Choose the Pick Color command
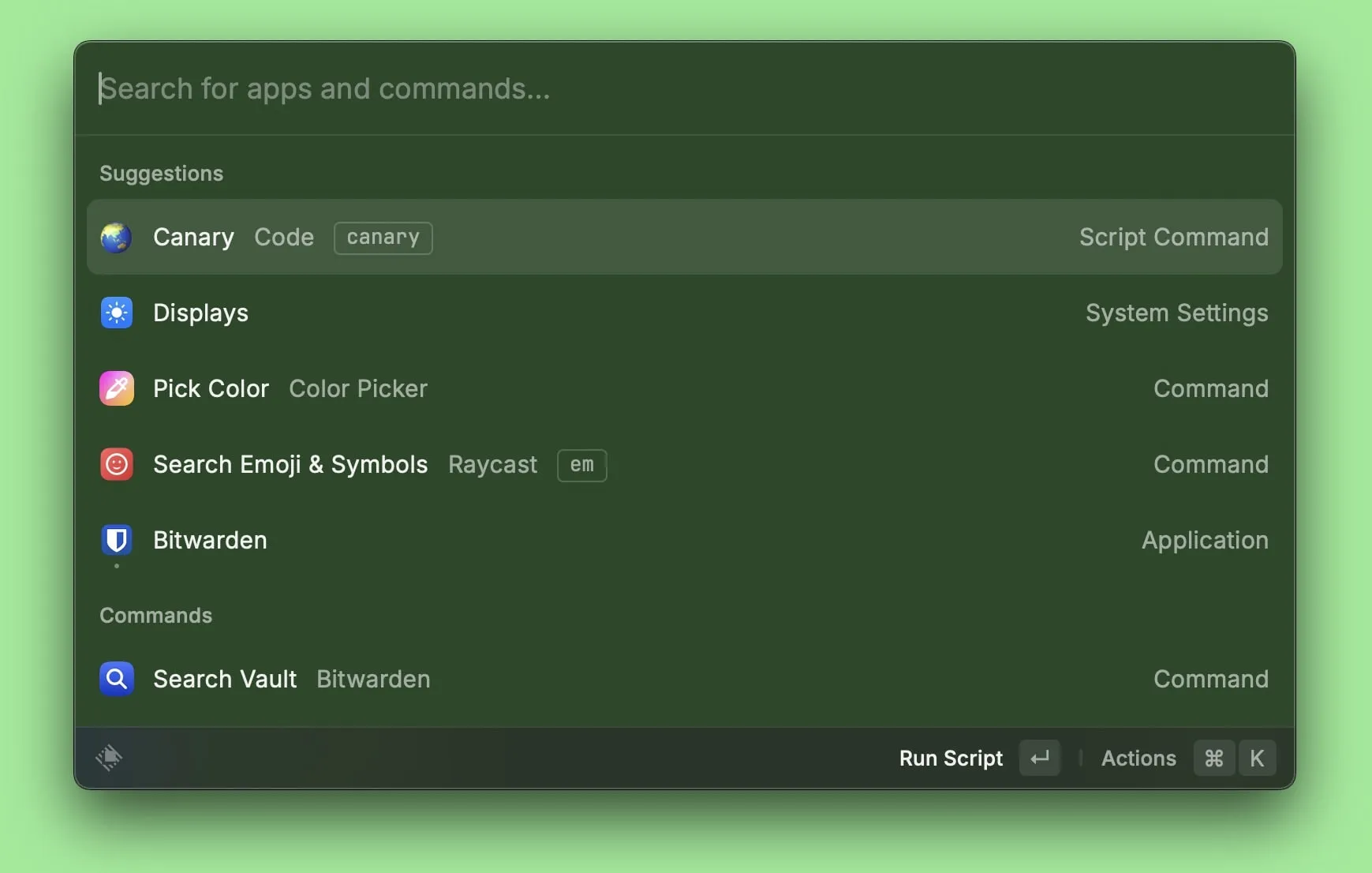The height and width of the screenshot is (873, 1372). pos(683,389)
